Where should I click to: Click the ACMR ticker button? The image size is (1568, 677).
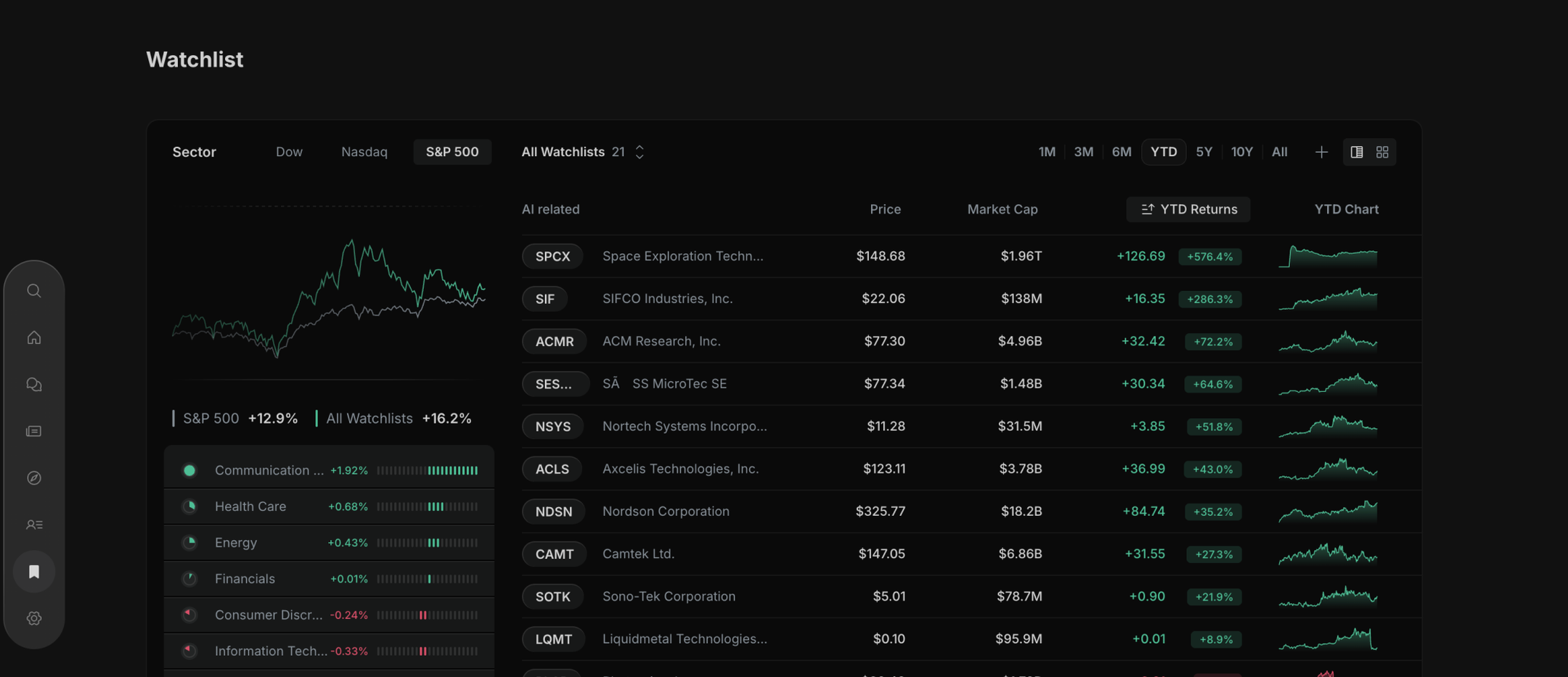click(555, 341)
